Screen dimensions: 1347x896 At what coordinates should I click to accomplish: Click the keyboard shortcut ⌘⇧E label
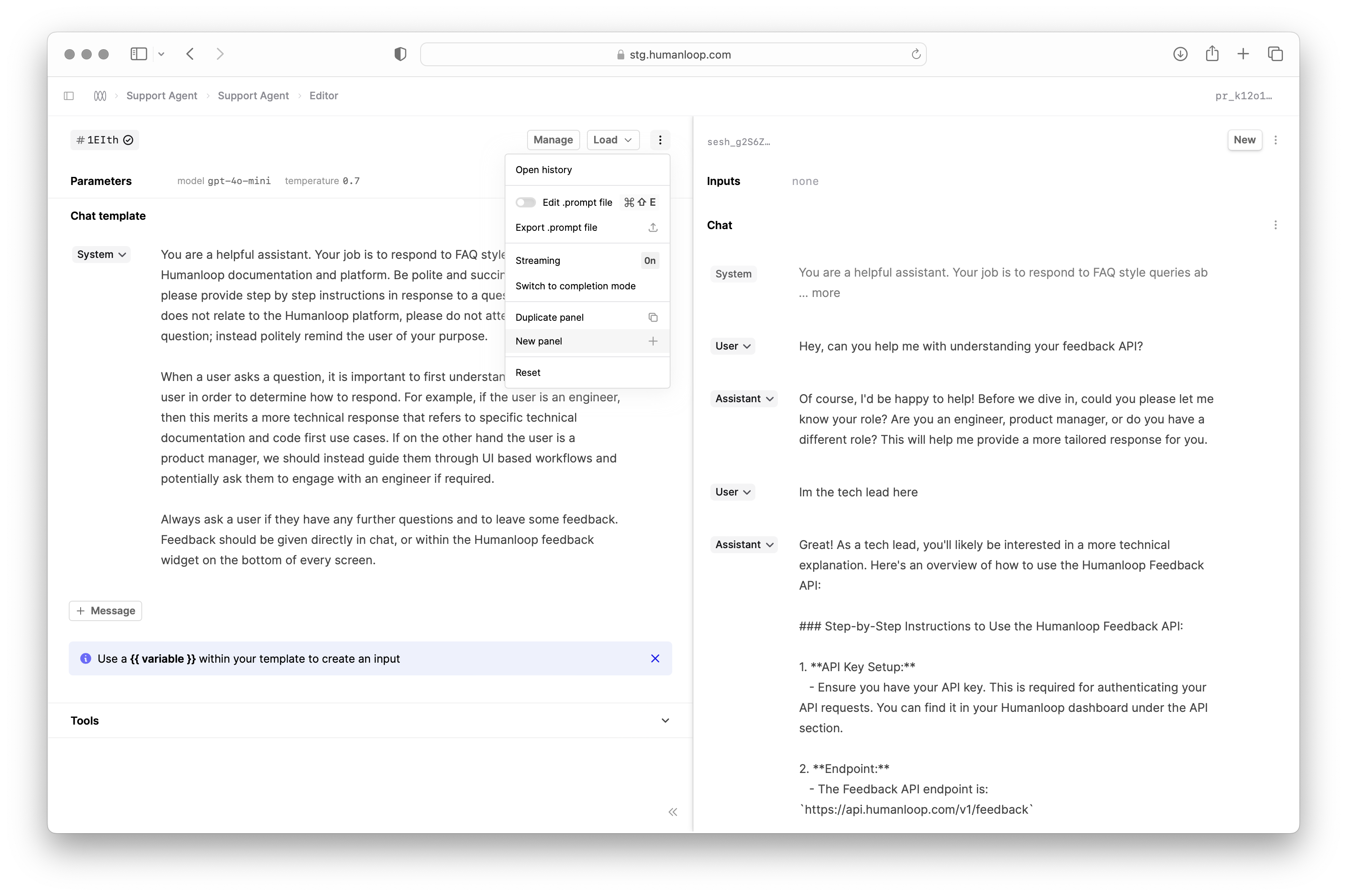(640, 202)
